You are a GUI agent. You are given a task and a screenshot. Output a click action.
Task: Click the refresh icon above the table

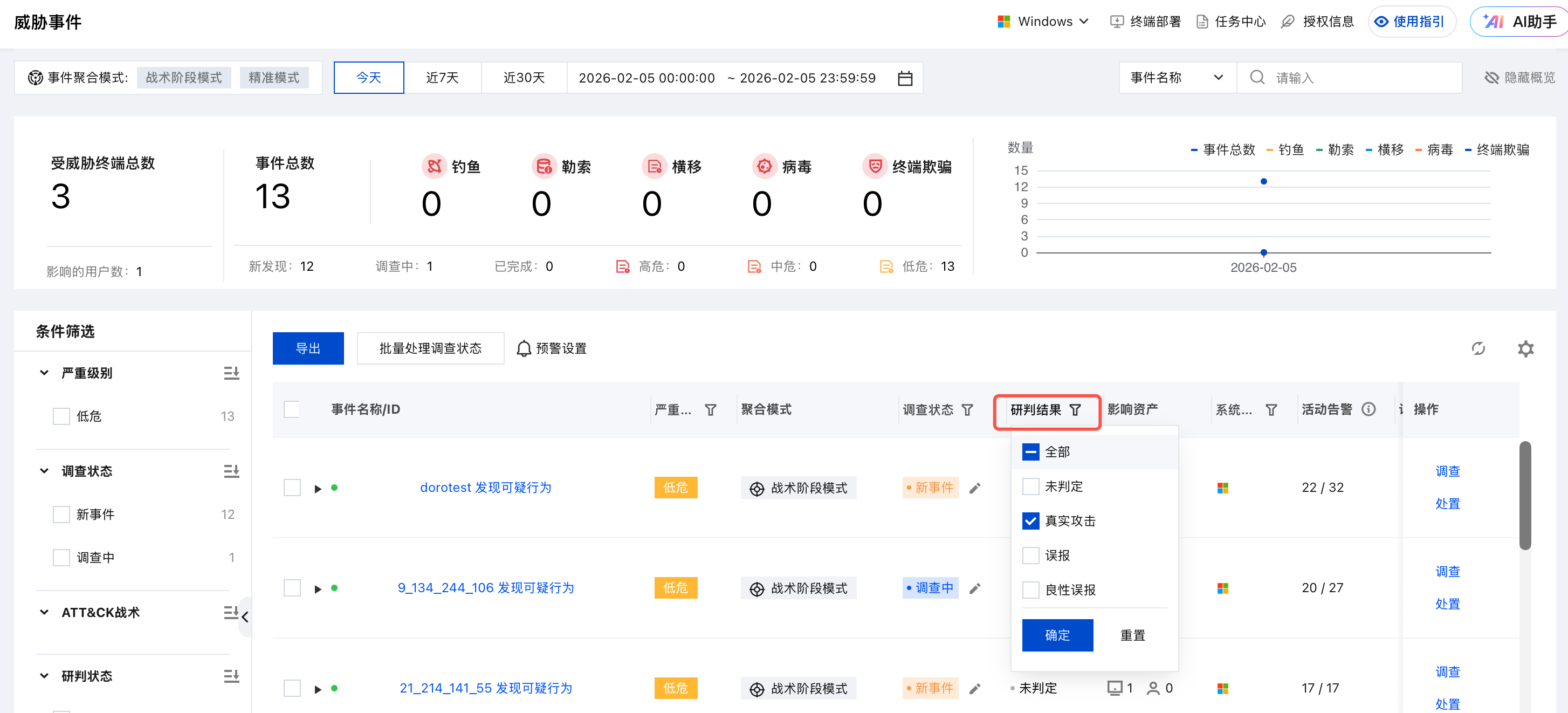coord(1477,348)
